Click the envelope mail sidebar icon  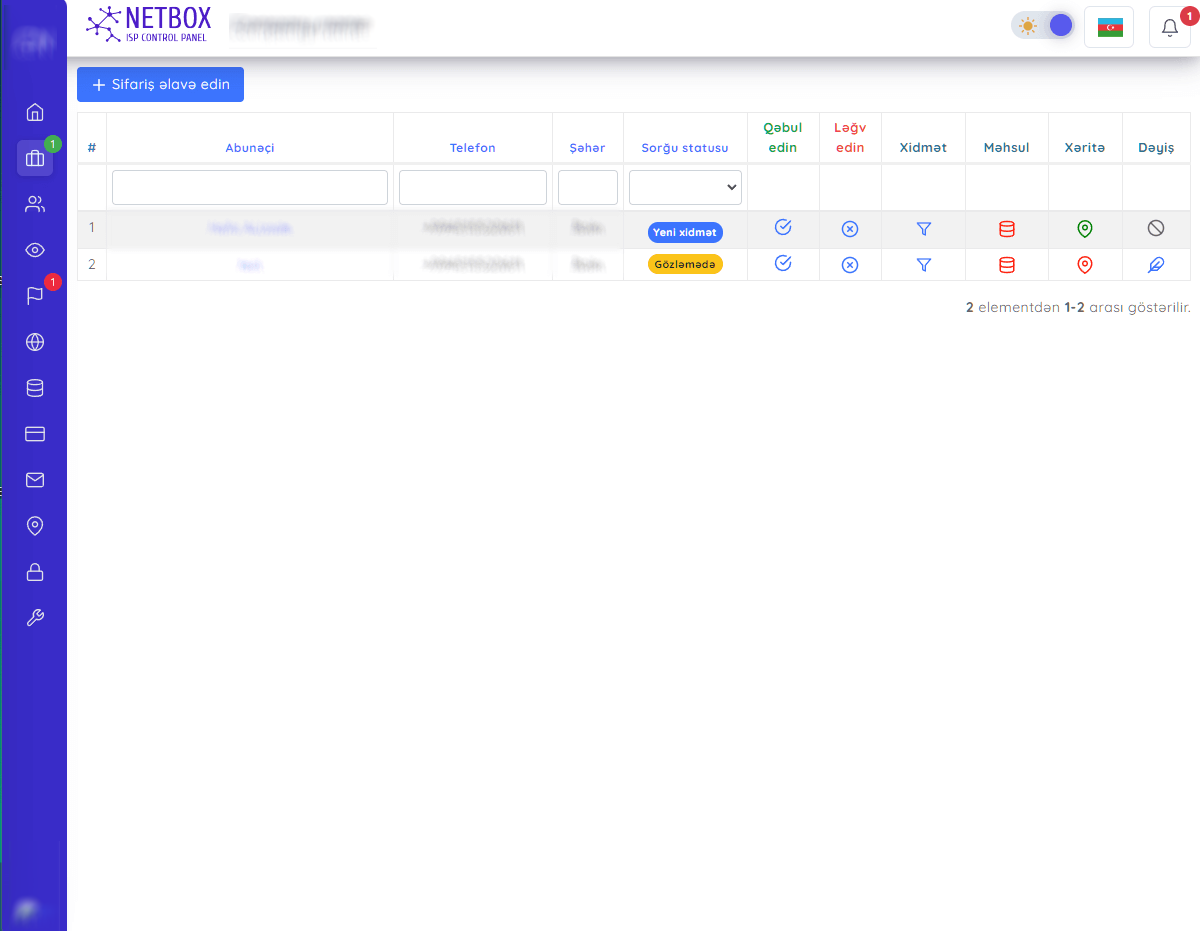pos(35,480)
